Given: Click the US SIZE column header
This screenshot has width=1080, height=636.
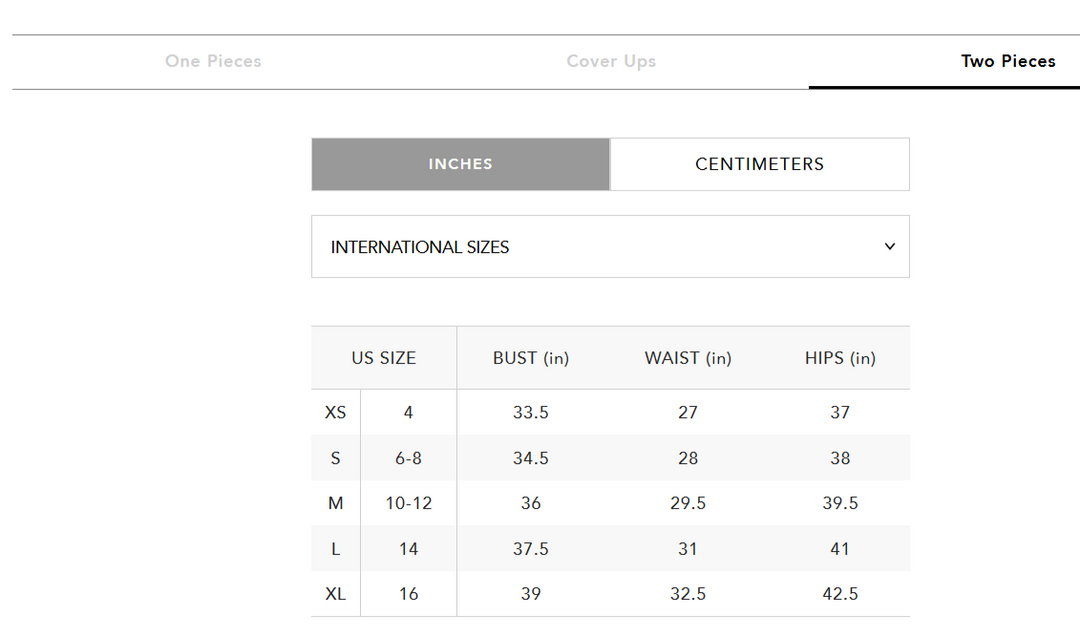Looking at the screenshot, I should pyautogui.click(x=384, y=358).
